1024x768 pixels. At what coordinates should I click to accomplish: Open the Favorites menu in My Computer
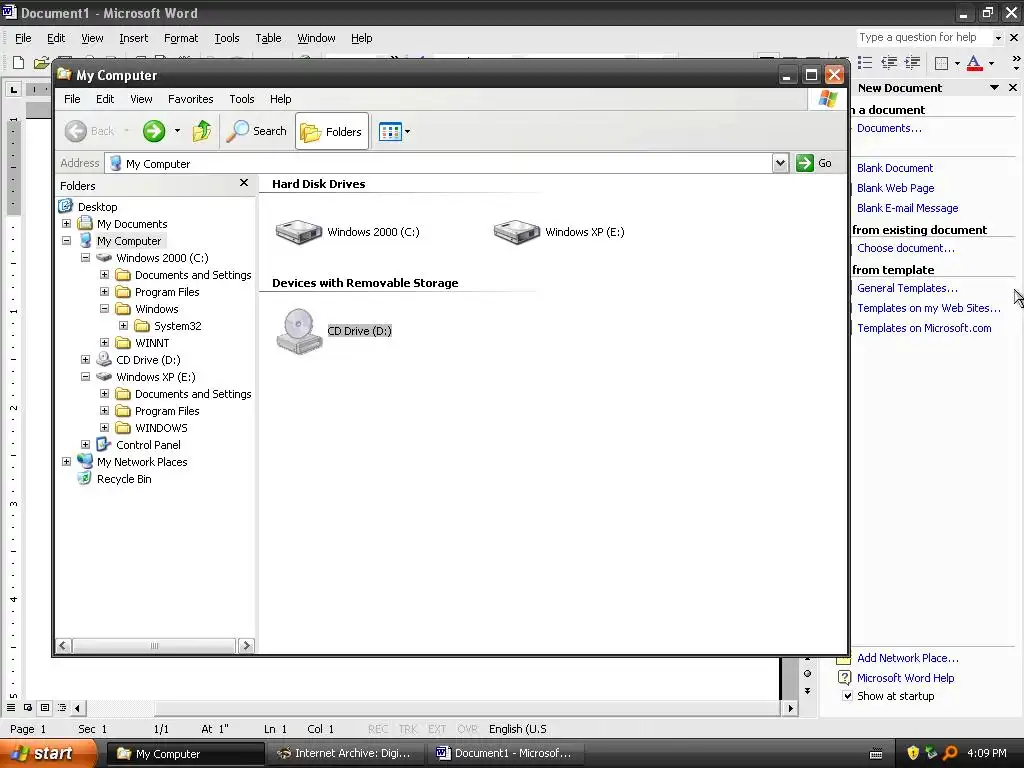[191, 99]
